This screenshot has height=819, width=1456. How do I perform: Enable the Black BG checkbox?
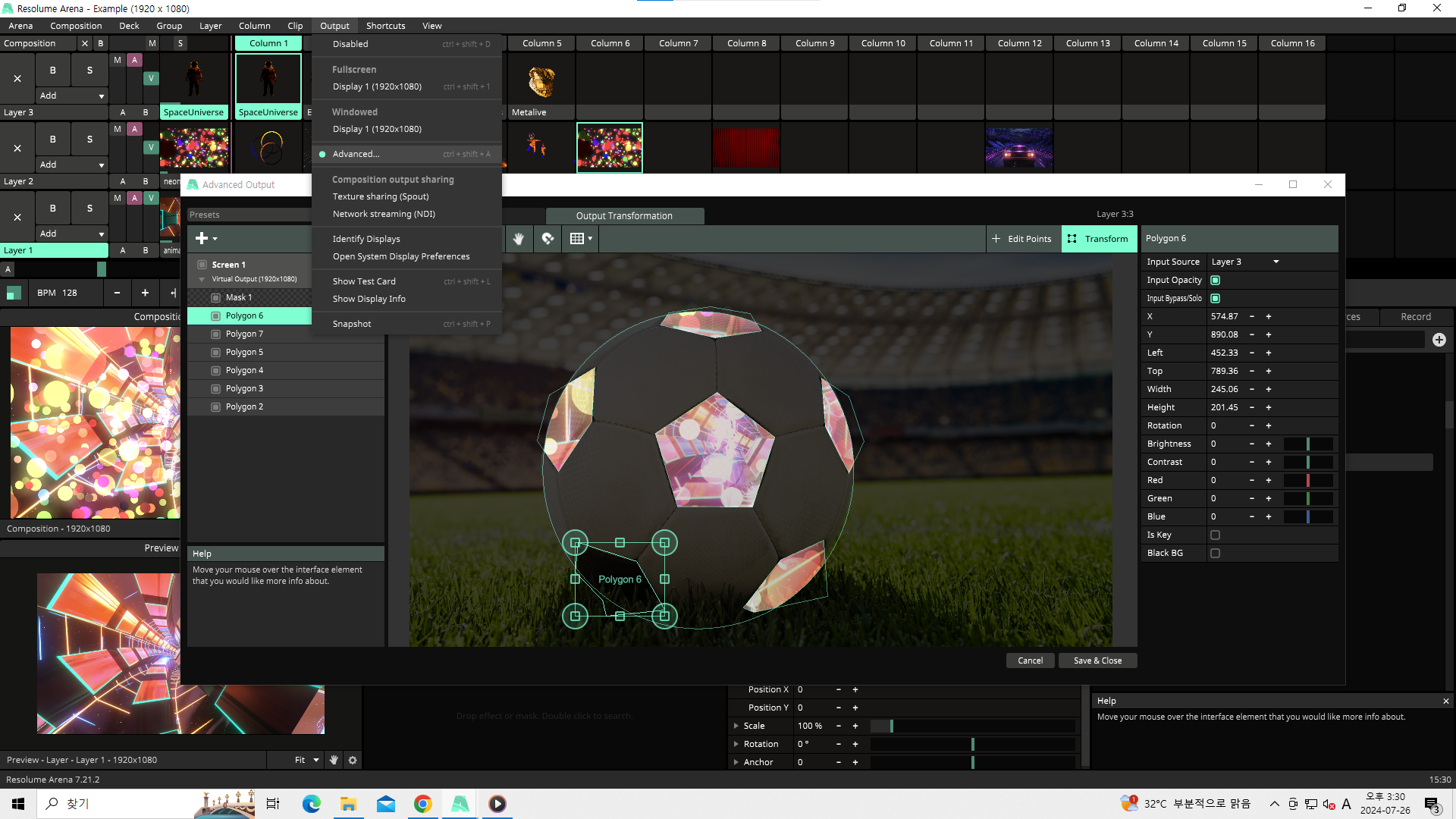(1215, 554)
